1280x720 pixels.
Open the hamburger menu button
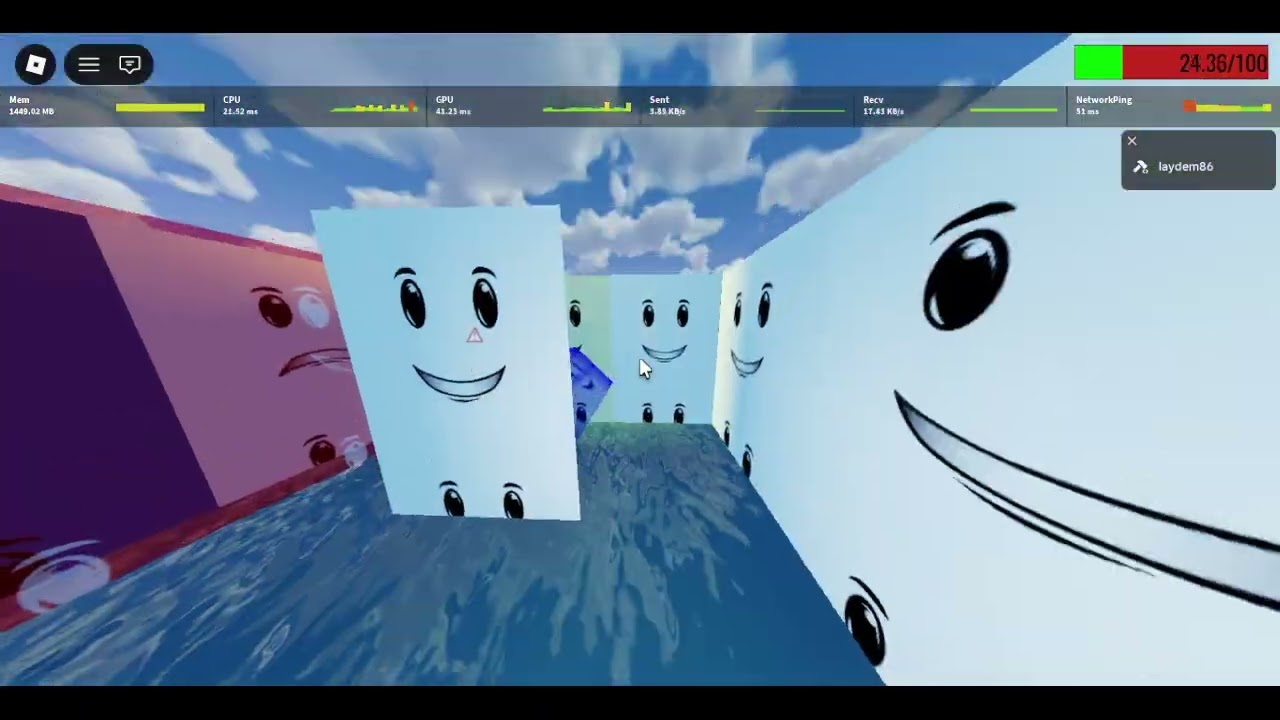coord(89,65)
